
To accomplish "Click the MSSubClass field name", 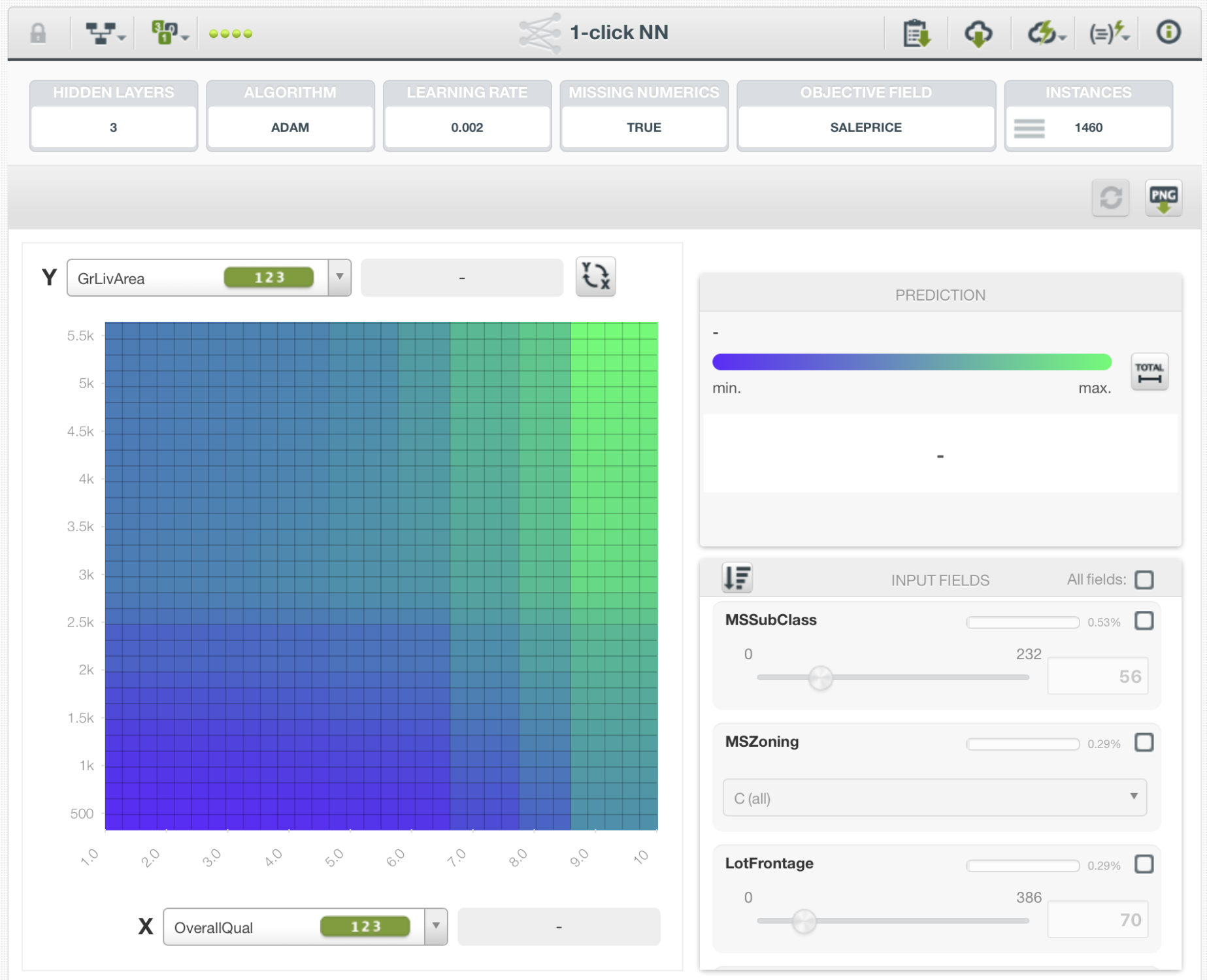I will click(x=771, y=620).
